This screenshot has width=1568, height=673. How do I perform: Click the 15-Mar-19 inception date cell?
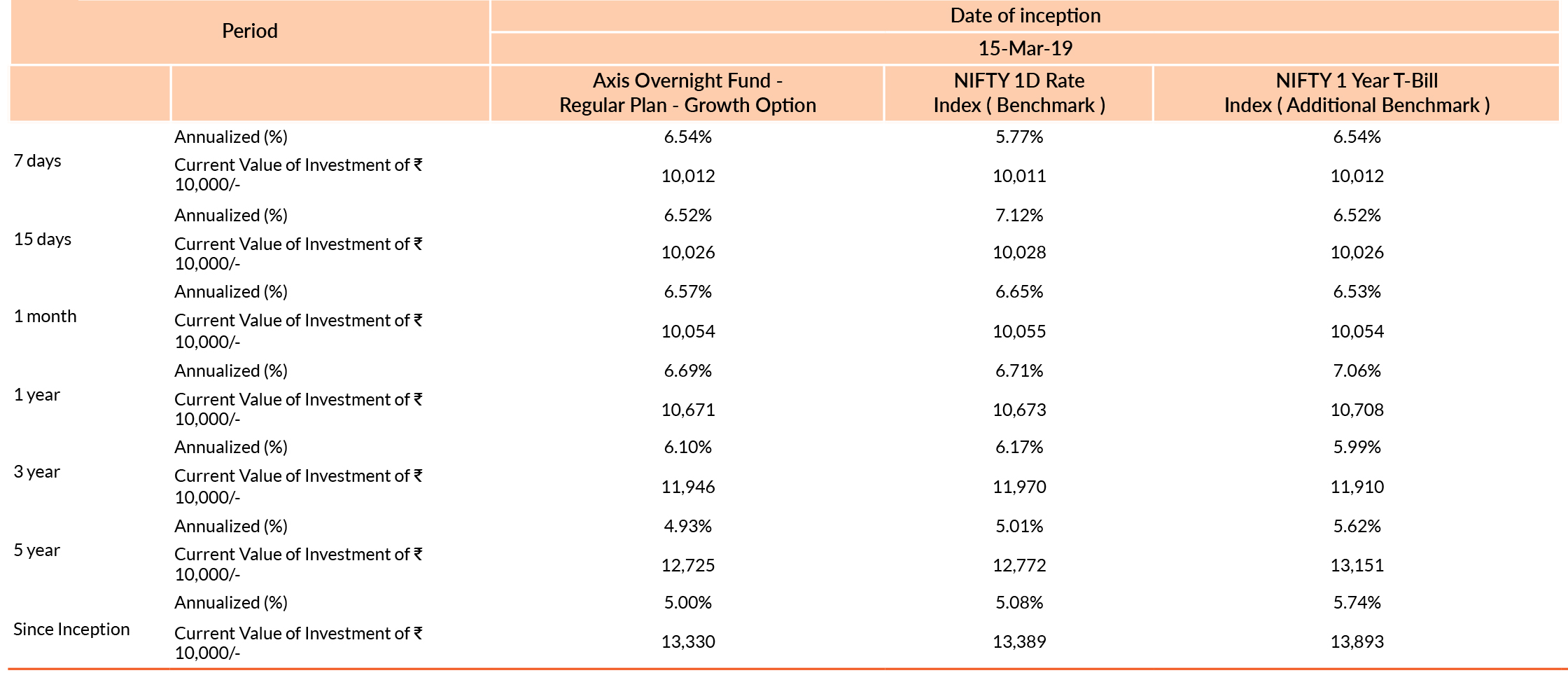point(1025,48)
